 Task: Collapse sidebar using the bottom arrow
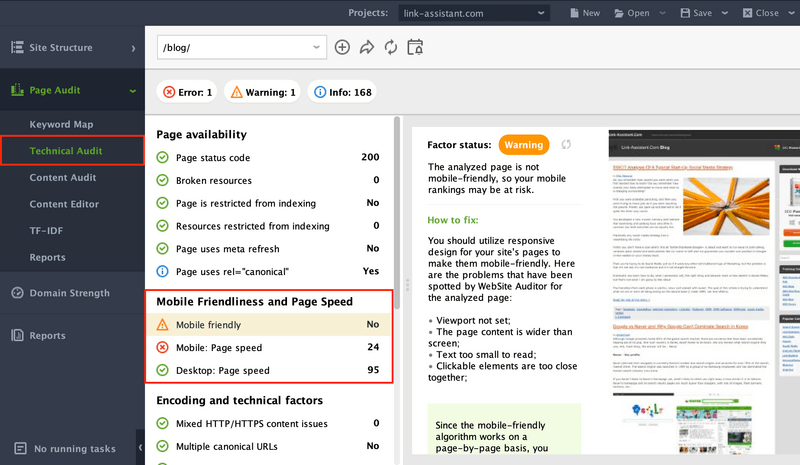[x=140, y=448]
